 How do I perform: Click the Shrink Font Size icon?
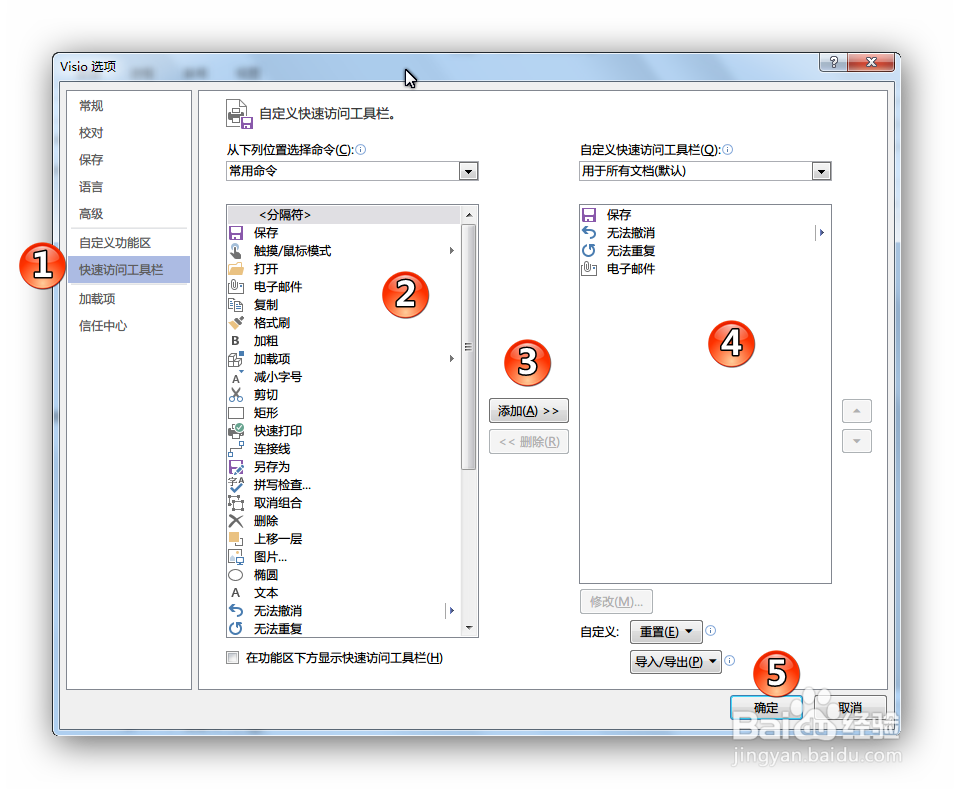coord(235,377)
